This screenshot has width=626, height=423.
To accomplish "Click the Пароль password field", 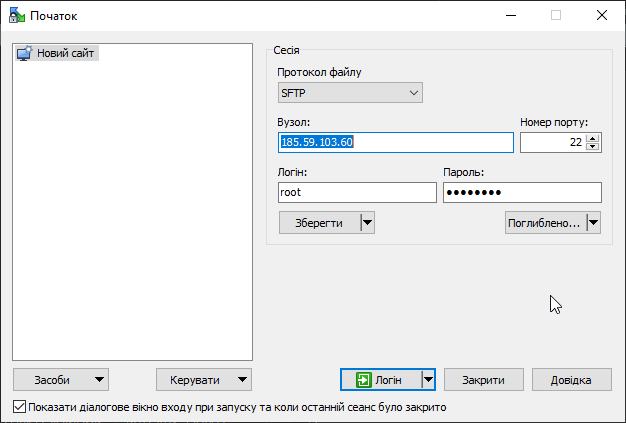I will pyautogui.click(x=522, y=192).
